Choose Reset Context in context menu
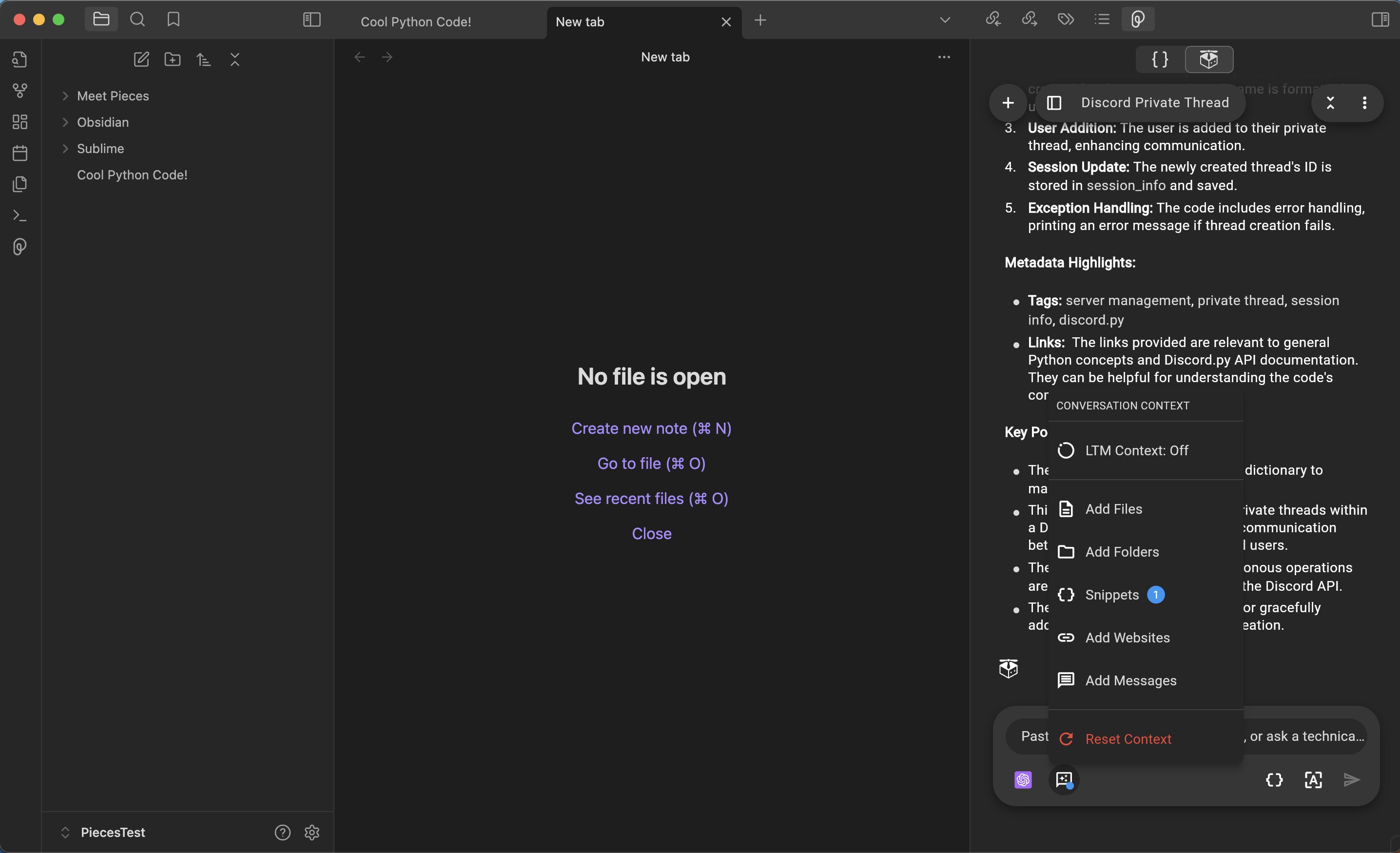 click(x=1146, y=739)
